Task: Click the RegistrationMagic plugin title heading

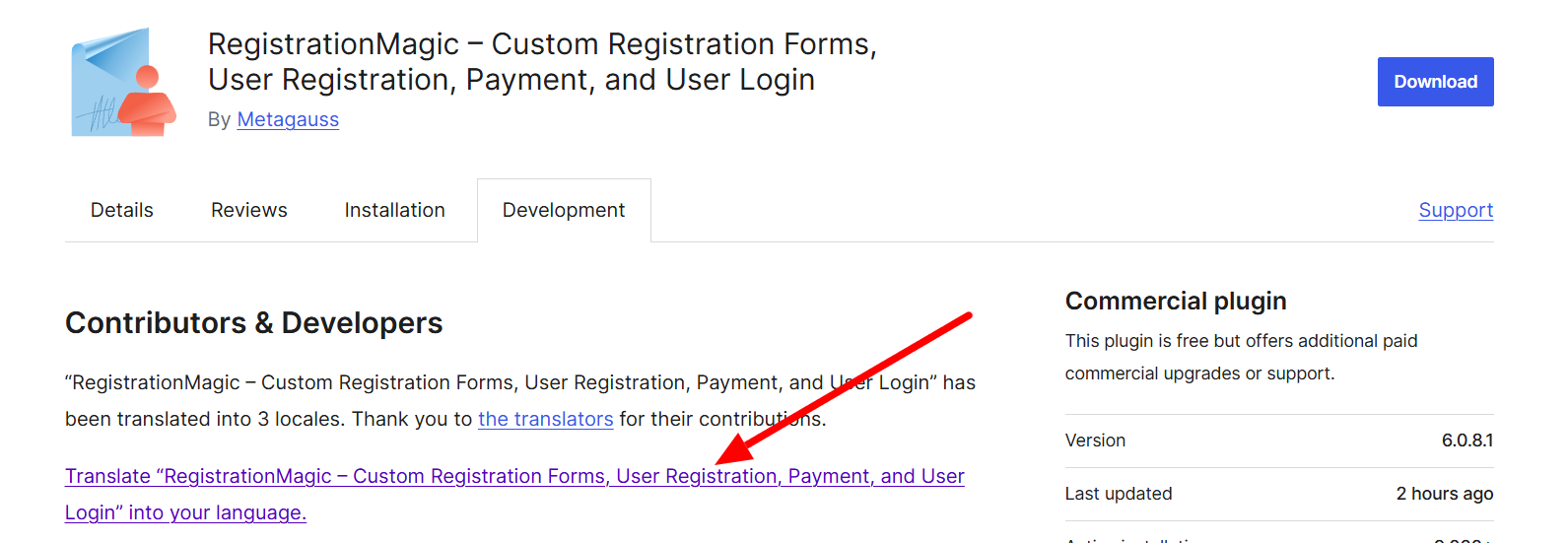Action: 542,61
